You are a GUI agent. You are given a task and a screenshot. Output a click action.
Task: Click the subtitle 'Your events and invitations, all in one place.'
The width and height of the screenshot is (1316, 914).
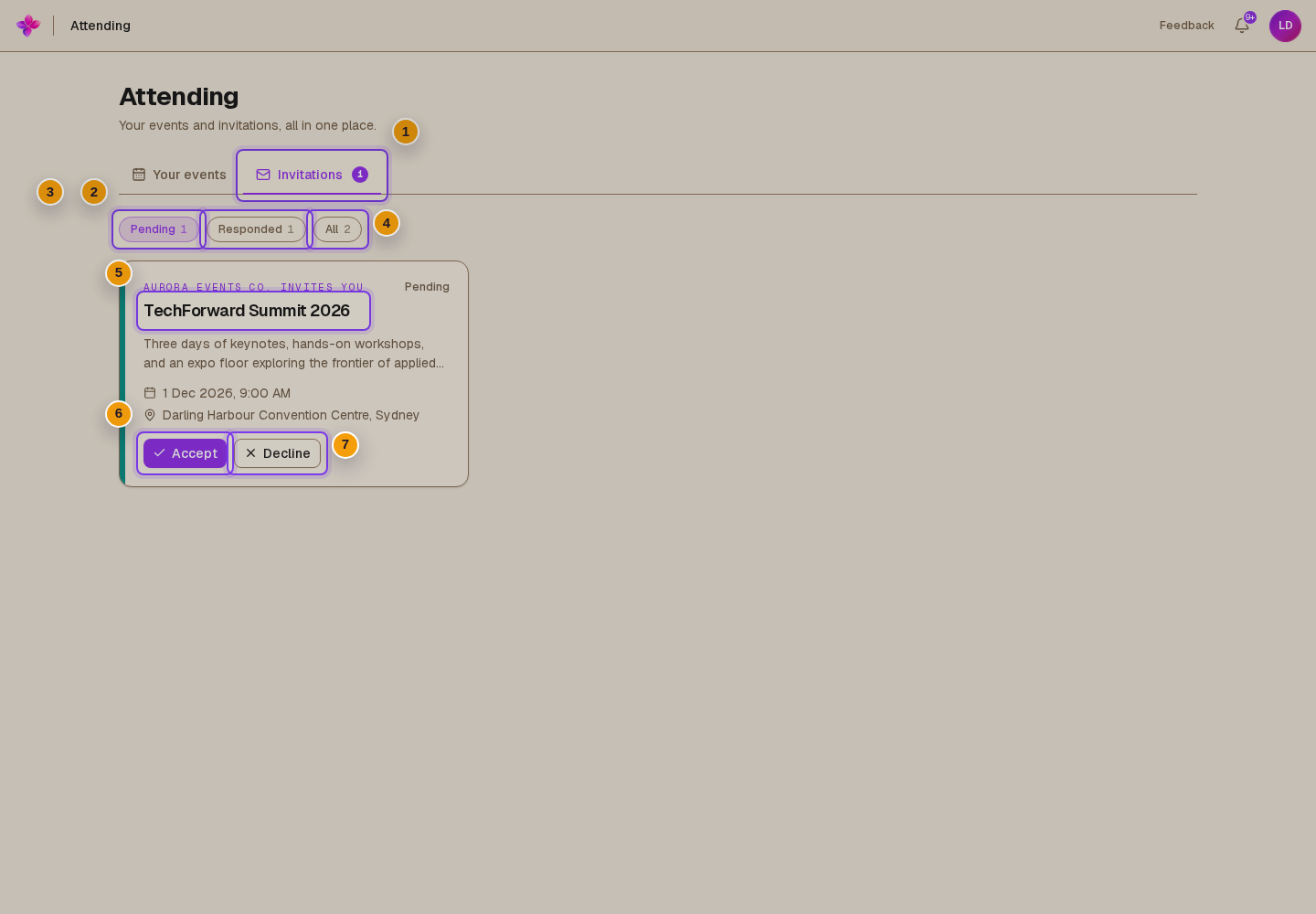(x=248, y=125)
